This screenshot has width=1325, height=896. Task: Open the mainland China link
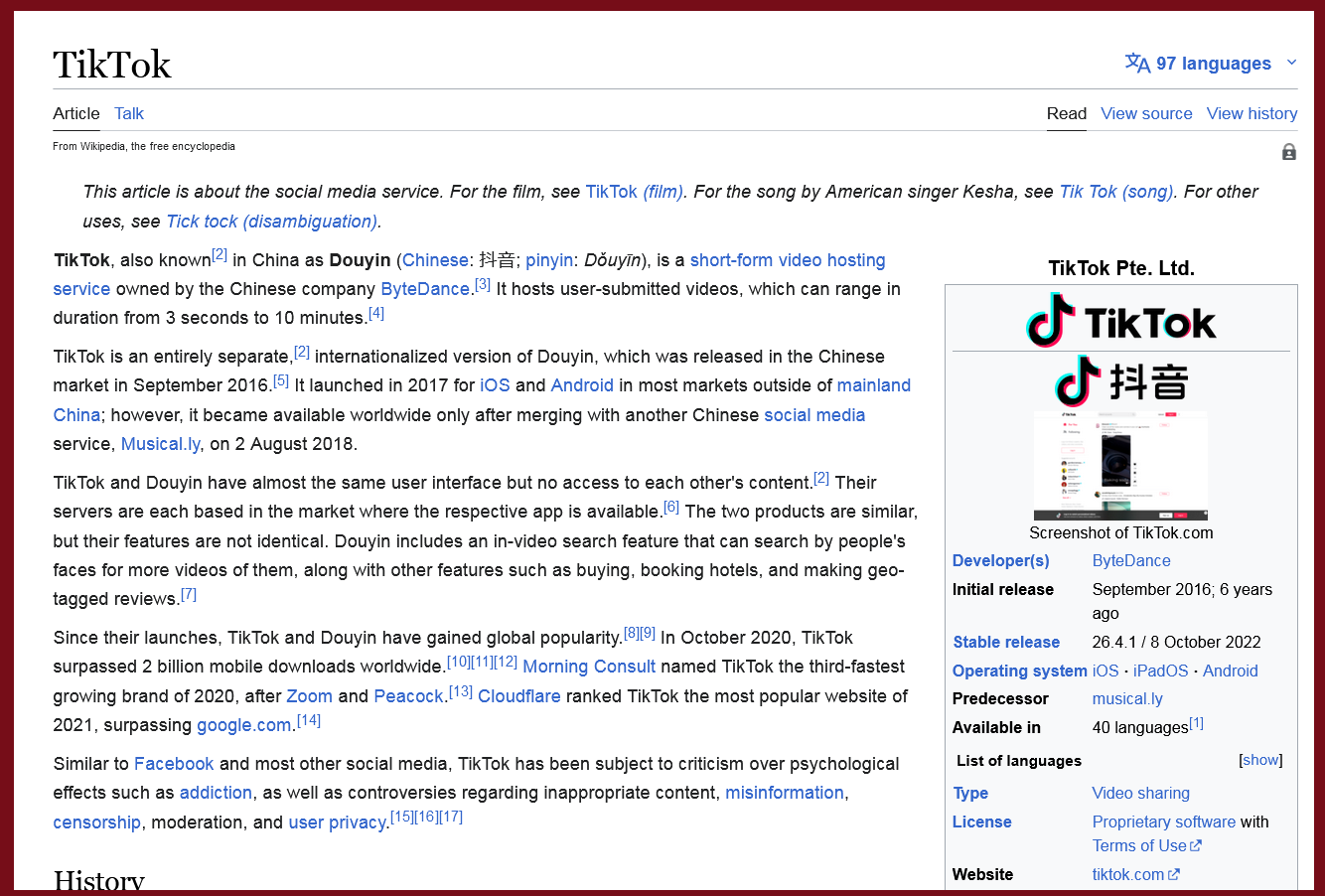(874, 385)
